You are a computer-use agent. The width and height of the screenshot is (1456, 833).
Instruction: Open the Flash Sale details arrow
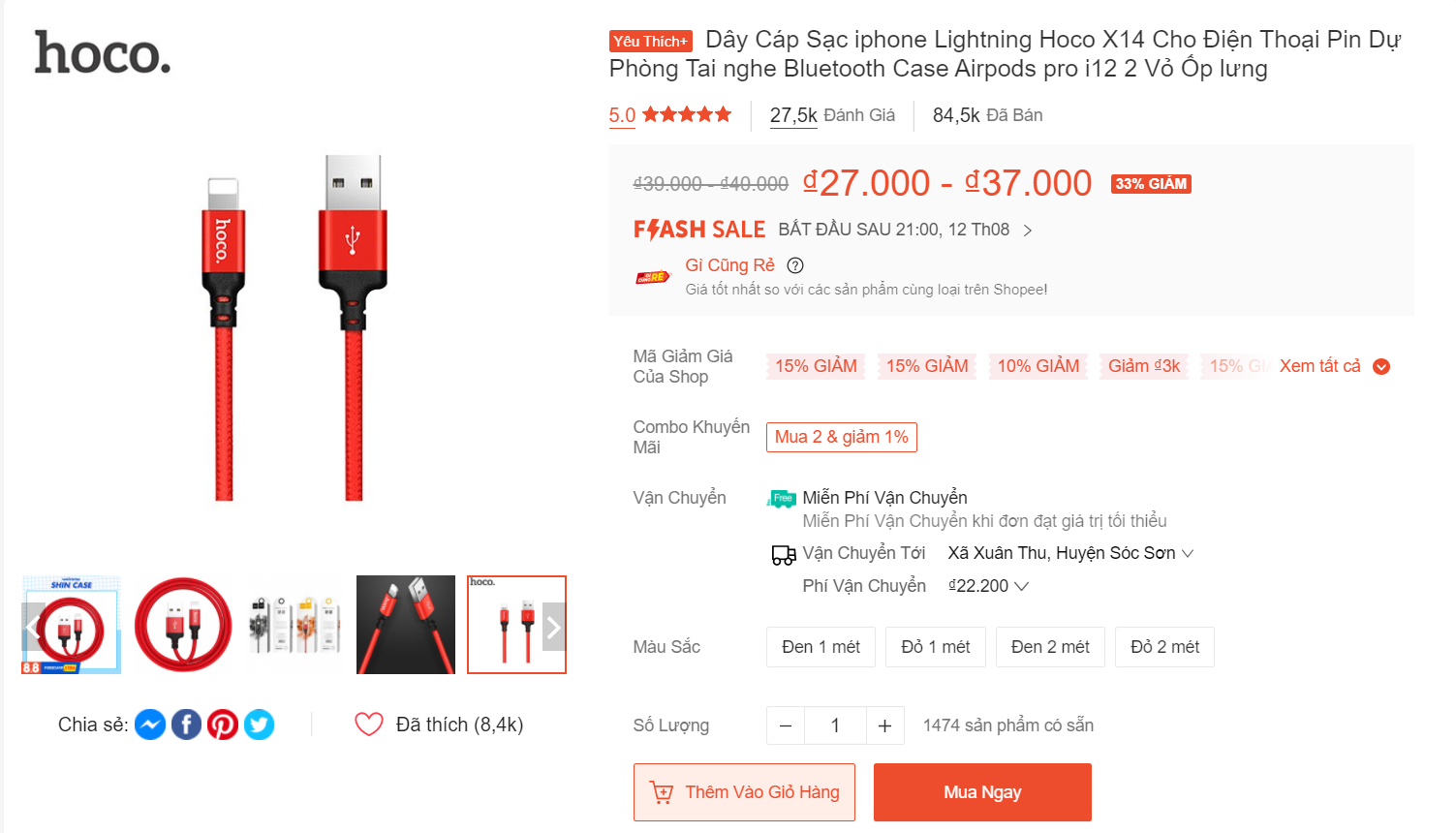pos(1028,231)
